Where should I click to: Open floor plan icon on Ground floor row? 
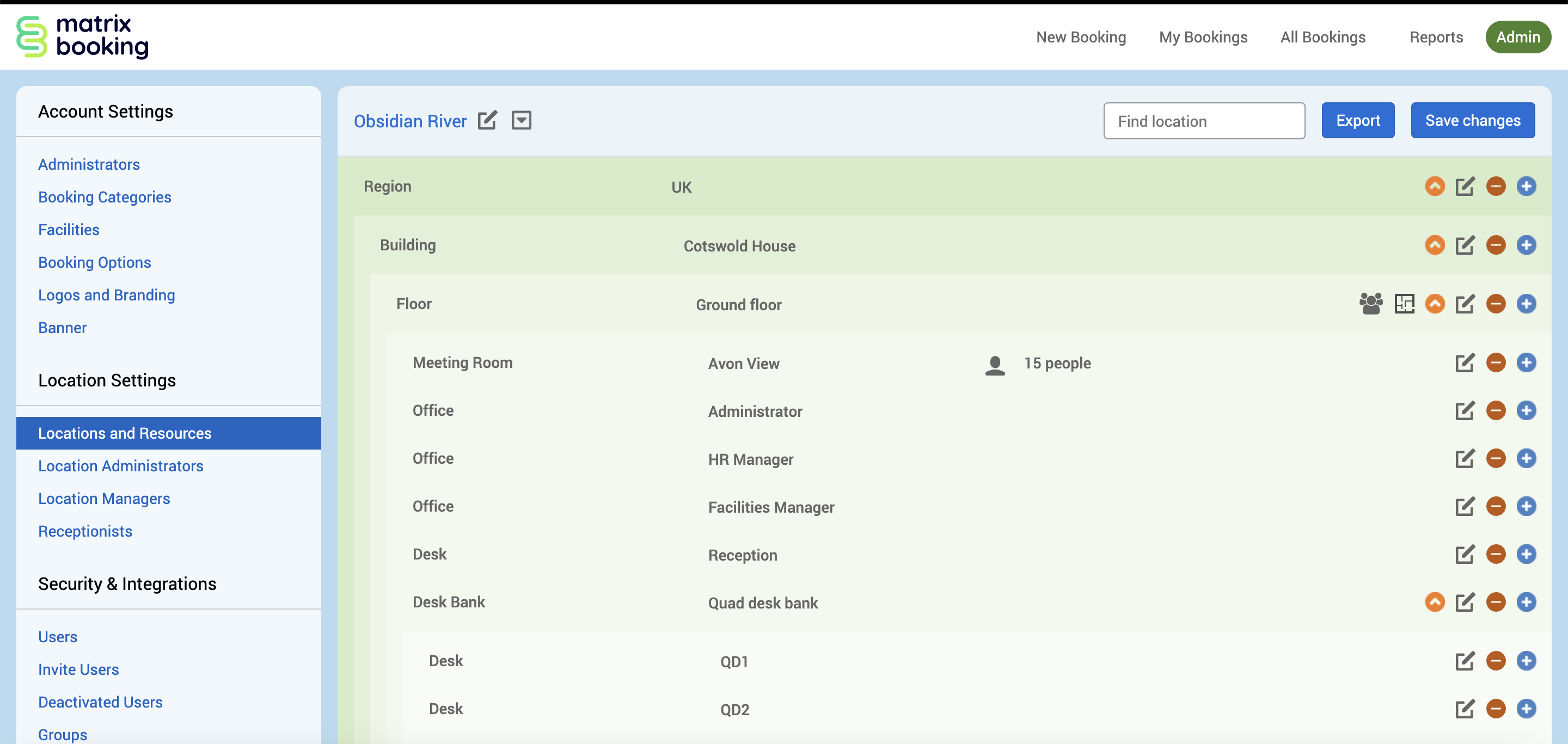tap(1404, 304)
